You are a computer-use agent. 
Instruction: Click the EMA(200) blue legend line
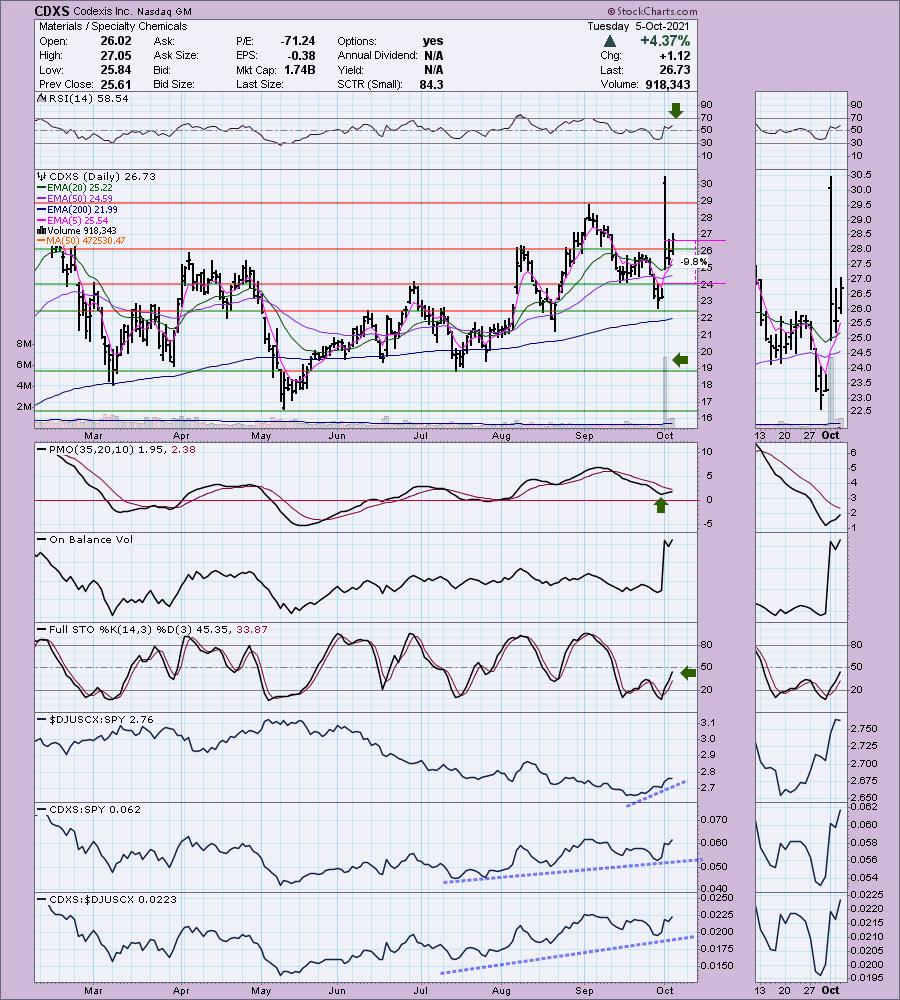click(x=42, y=209)
